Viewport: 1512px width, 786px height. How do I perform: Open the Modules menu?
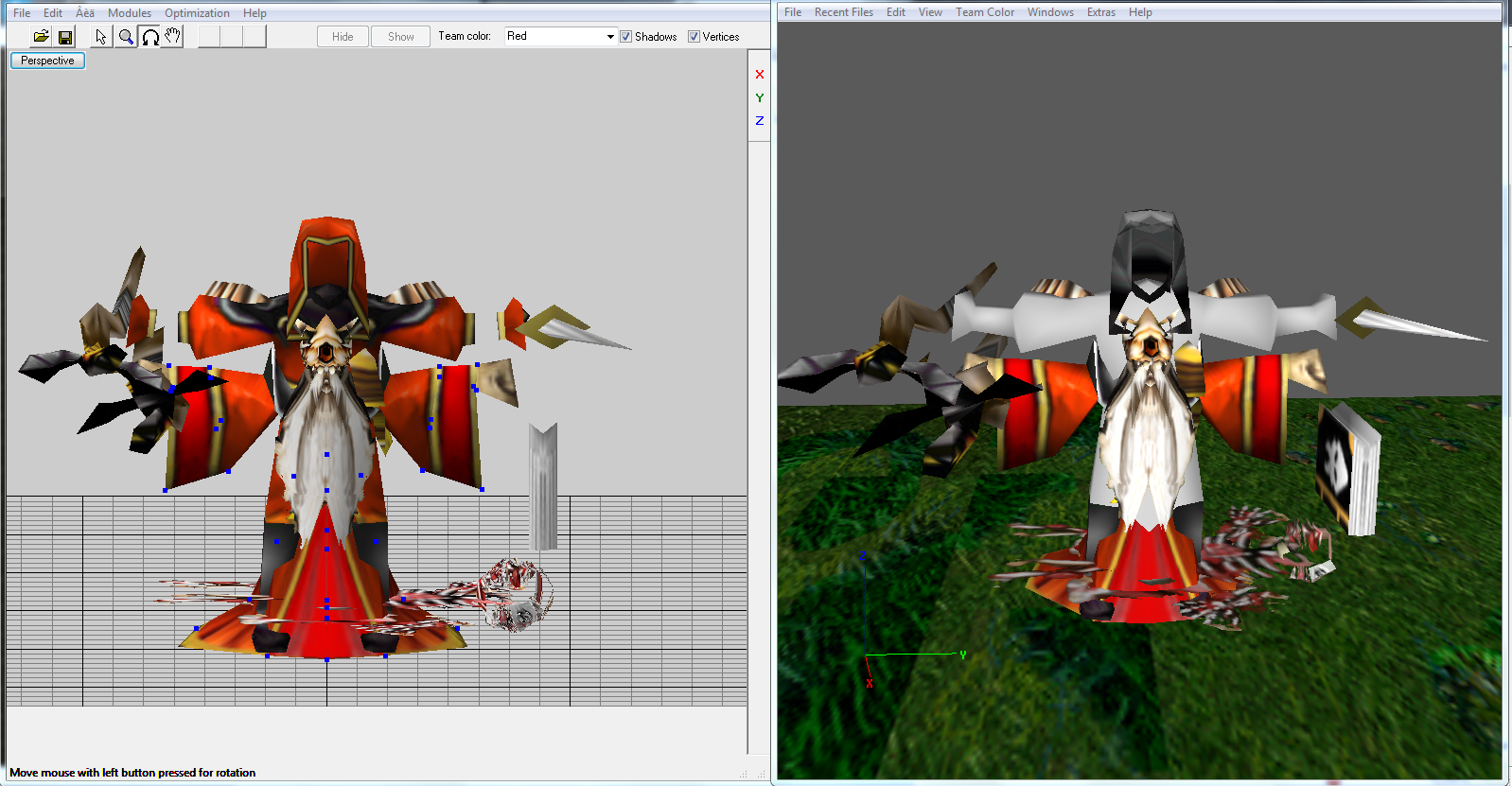pos(130,13)
